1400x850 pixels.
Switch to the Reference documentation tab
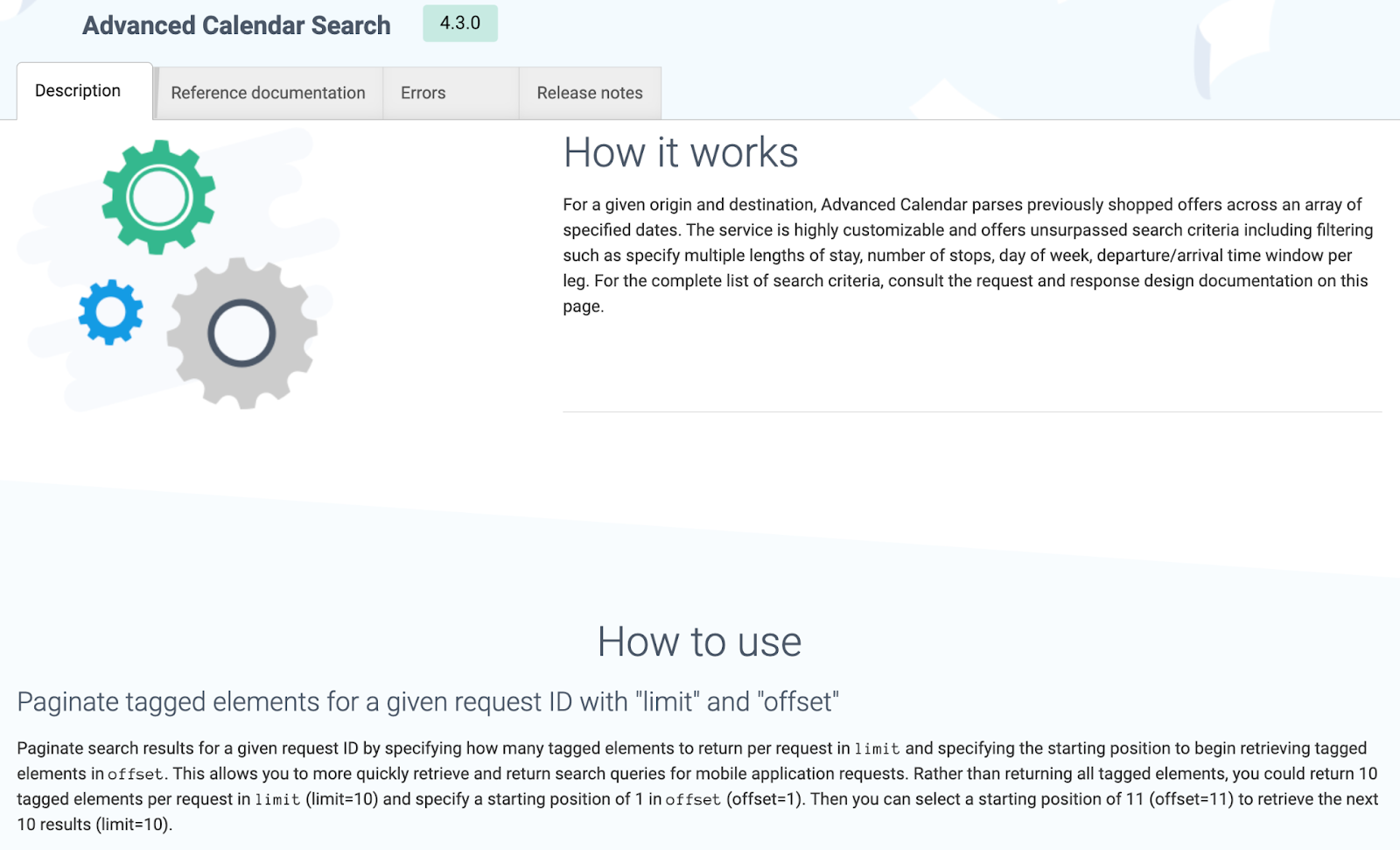[x=268, y=92]
